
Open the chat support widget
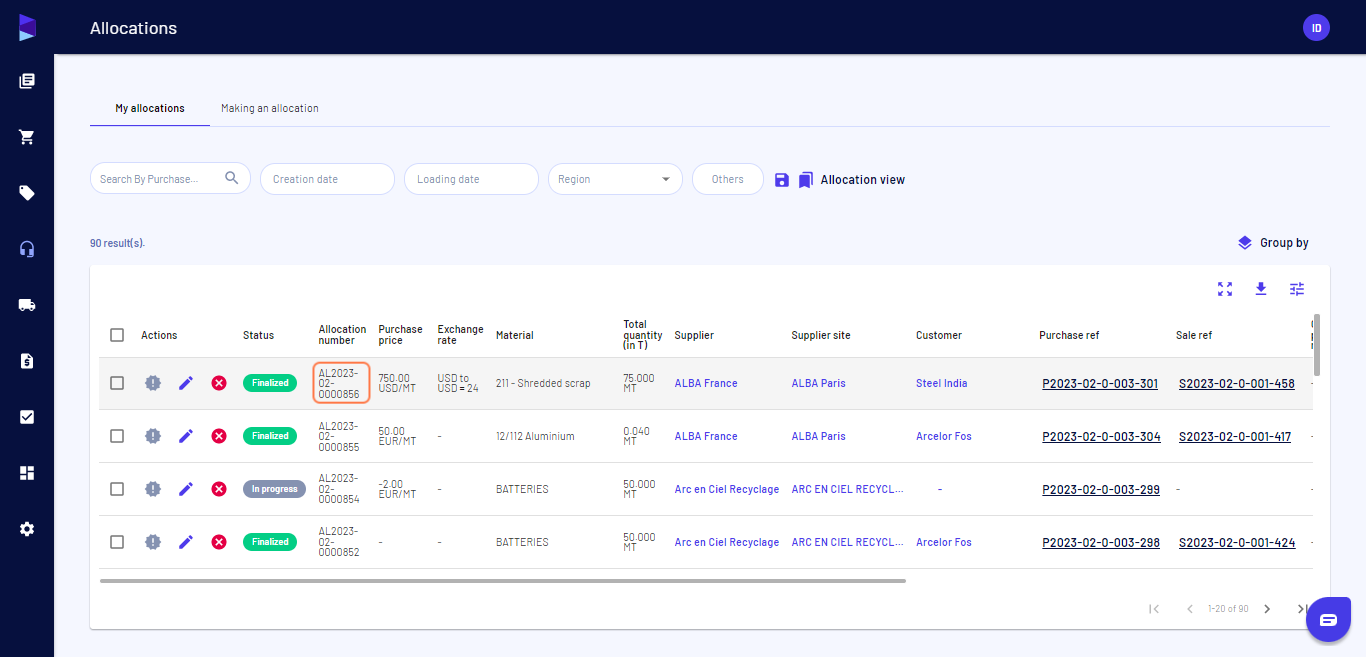(1328, 620)
